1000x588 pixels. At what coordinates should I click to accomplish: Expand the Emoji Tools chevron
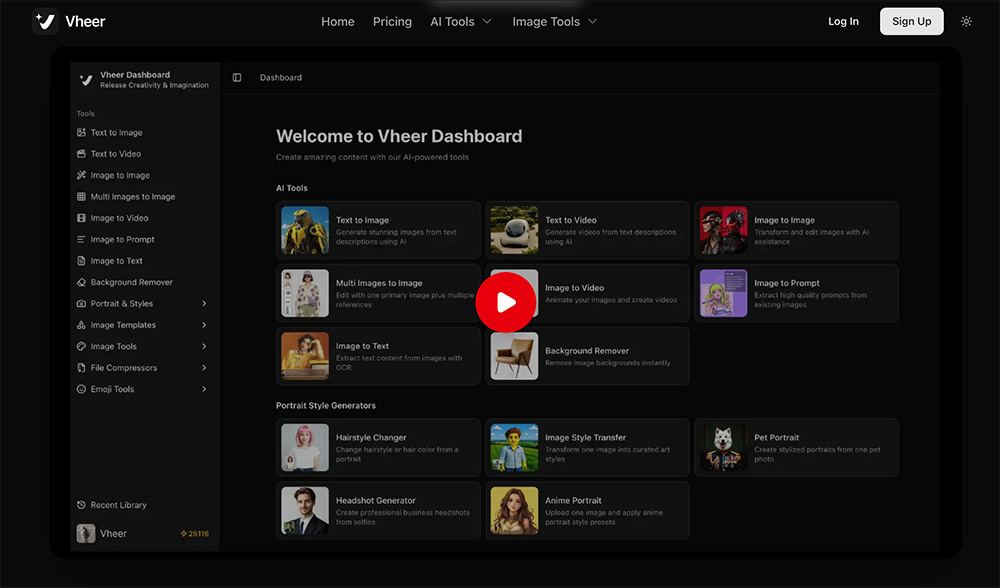pyautogui.click(x=204, y=389)
